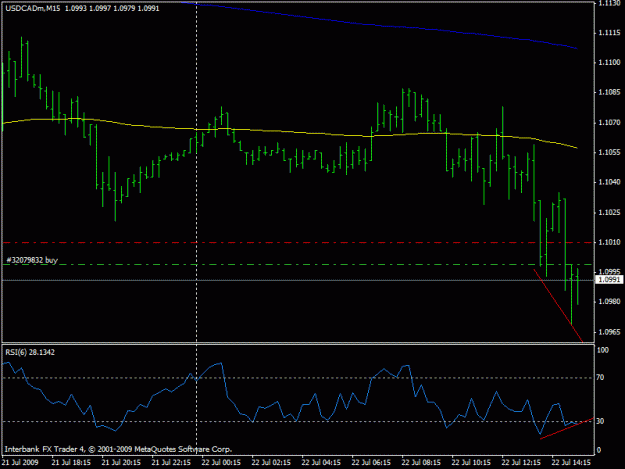Click the RSI(6) 28.1342 indicator label
The height and width of the screenshot is (469, 625).
point(30,352)
